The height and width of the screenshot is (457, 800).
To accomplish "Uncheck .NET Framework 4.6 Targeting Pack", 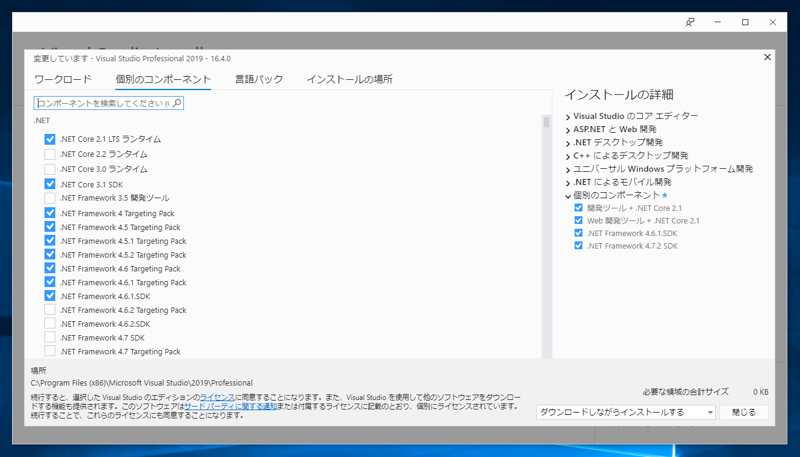I will 49,268.
